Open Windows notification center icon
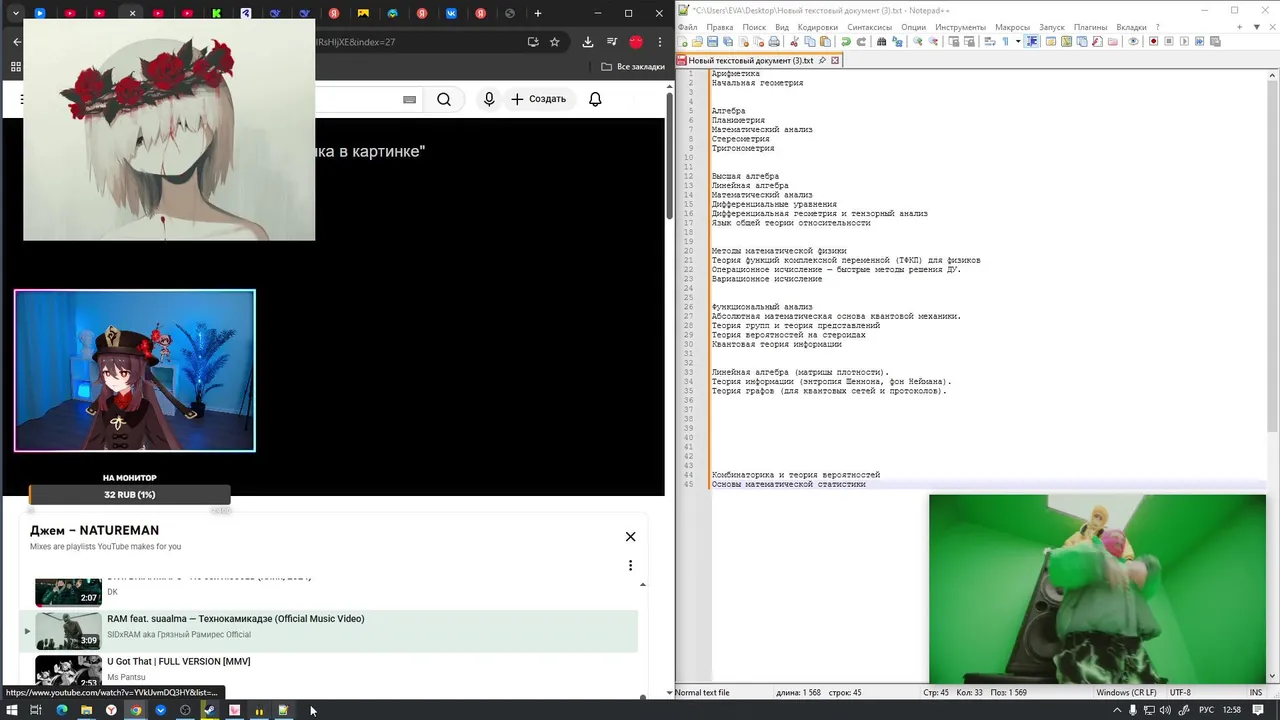This screenshot has width=1280, height=720. (1258, 710)
